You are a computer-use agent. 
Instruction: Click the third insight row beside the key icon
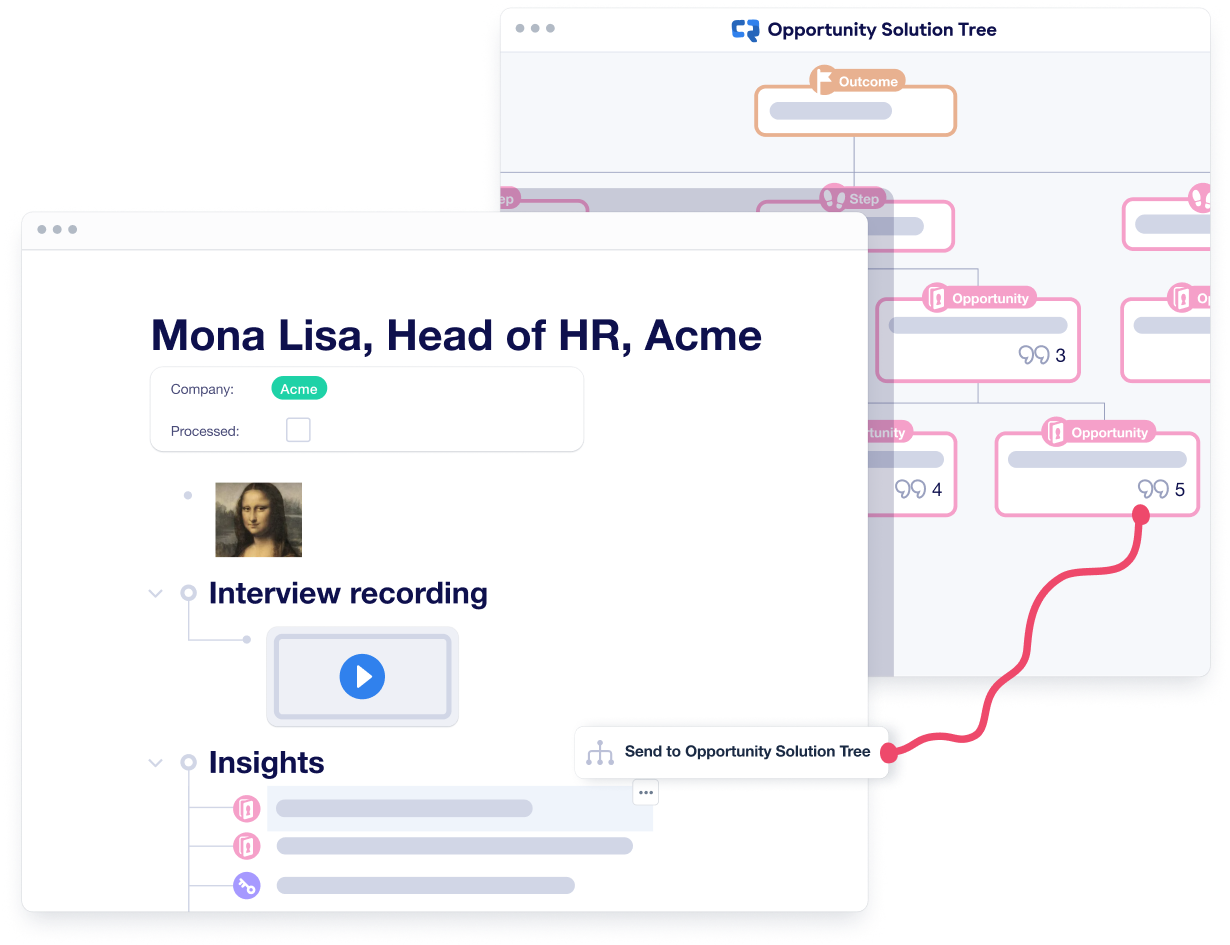coord(426,885)
